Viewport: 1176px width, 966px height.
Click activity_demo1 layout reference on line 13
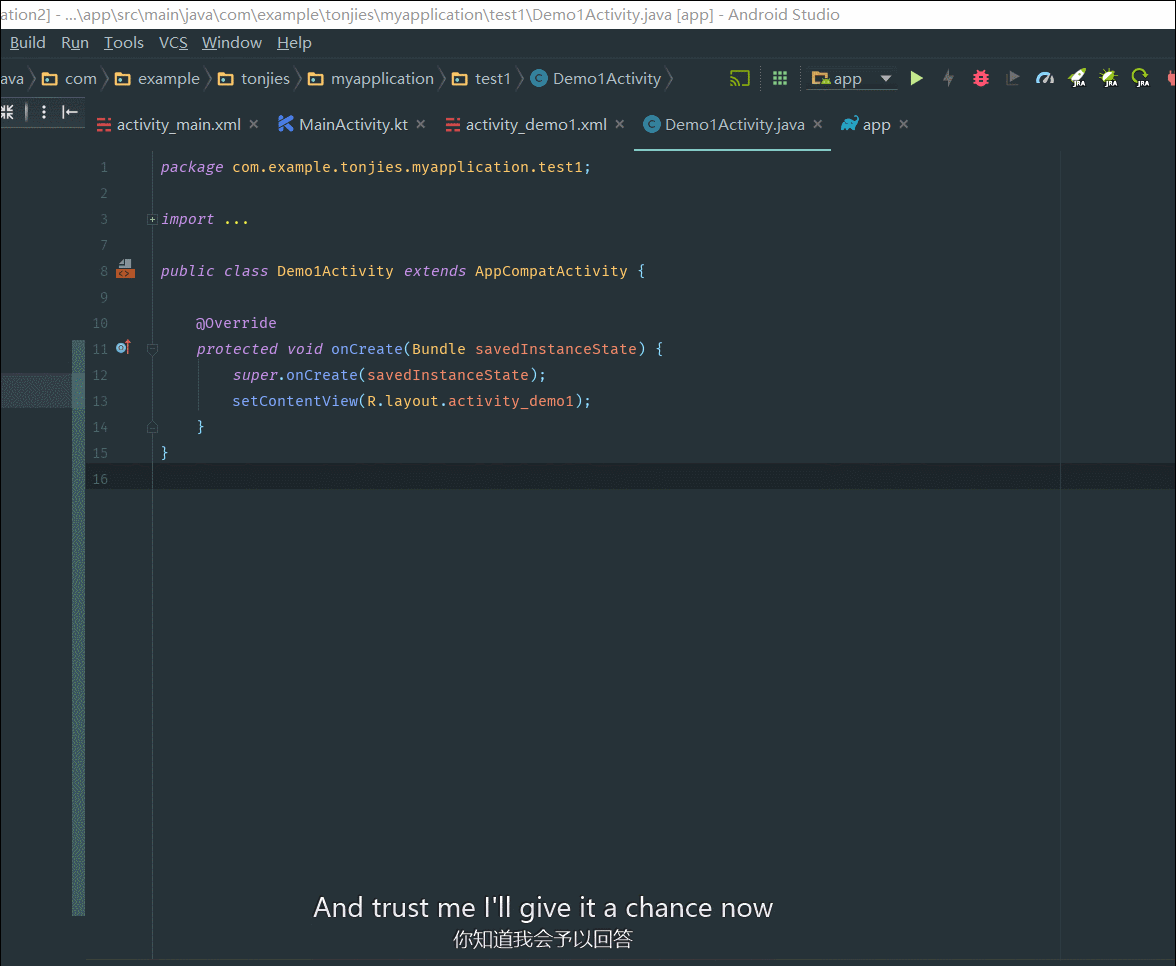click(511, 401)
